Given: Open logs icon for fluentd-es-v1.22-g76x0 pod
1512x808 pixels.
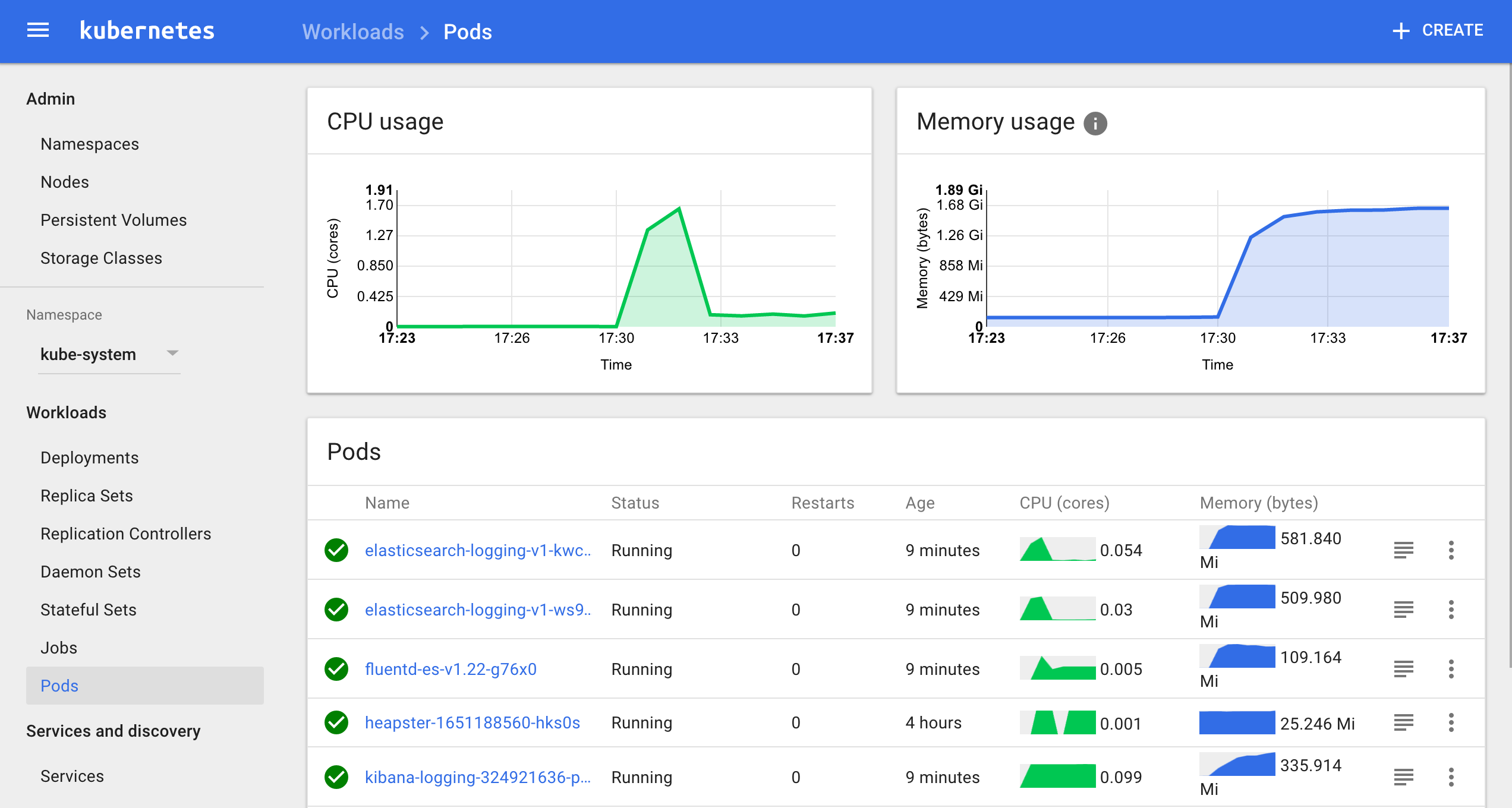Looking at the screenshot, I should (1403, 669).
